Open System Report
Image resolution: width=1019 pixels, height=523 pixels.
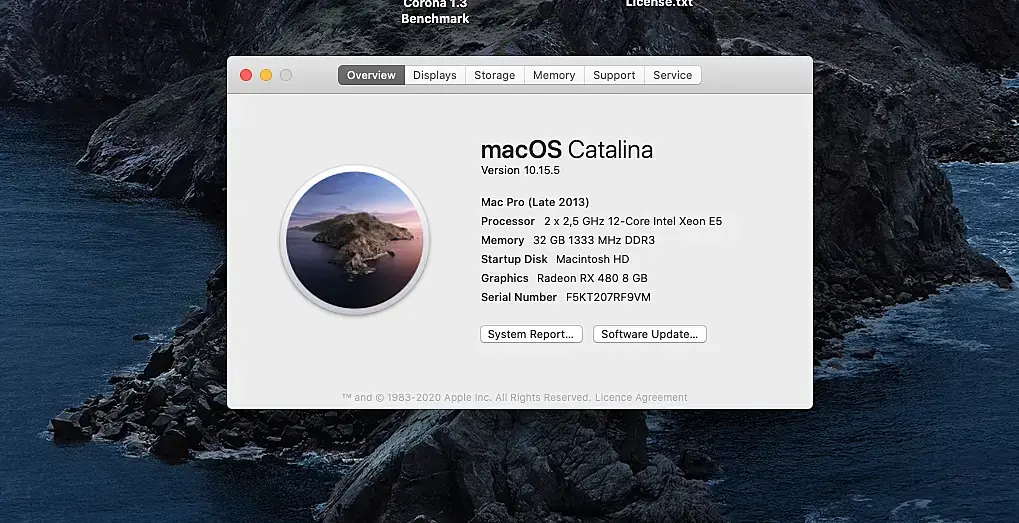[531, 334]
